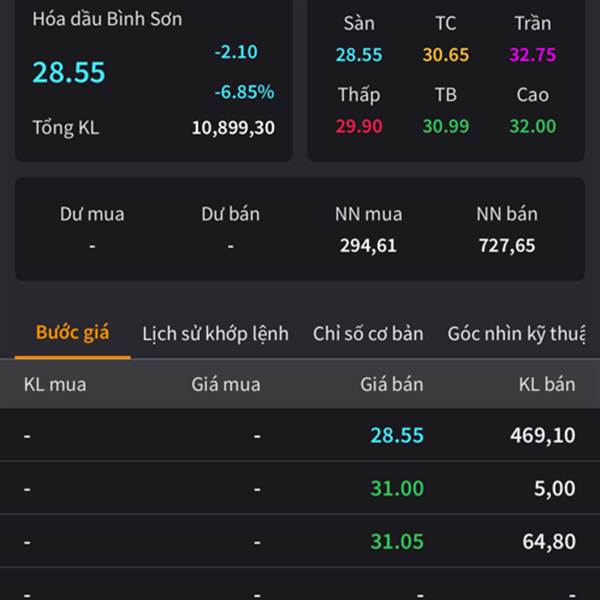600x600 pixels.
Task: Click the high price 32.00
Action: coord(533,127)
